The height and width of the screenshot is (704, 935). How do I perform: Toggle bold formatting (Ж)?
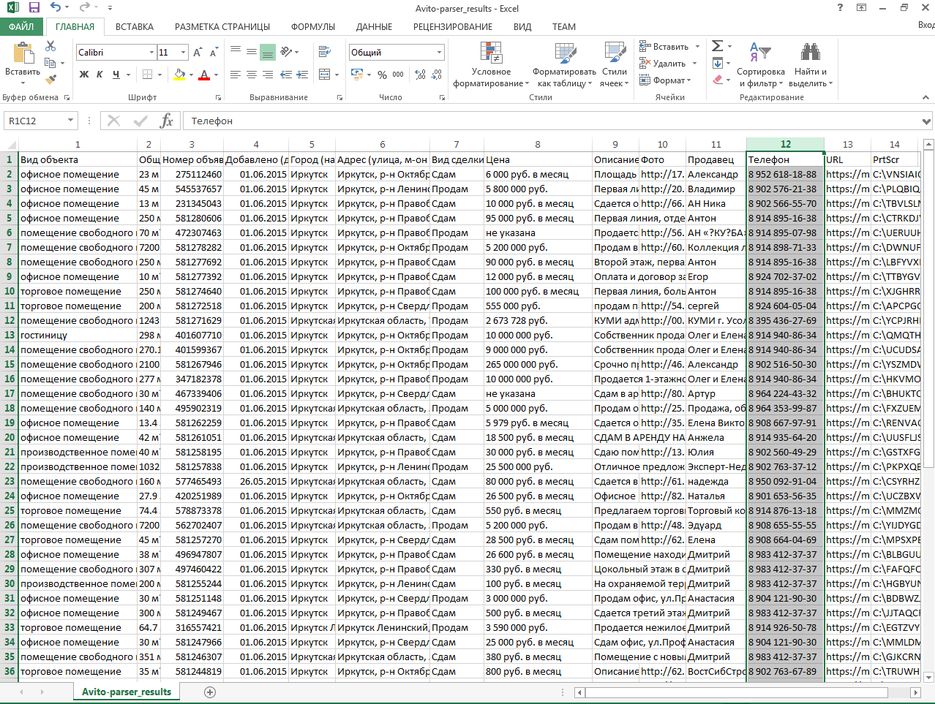click(84, 73)
